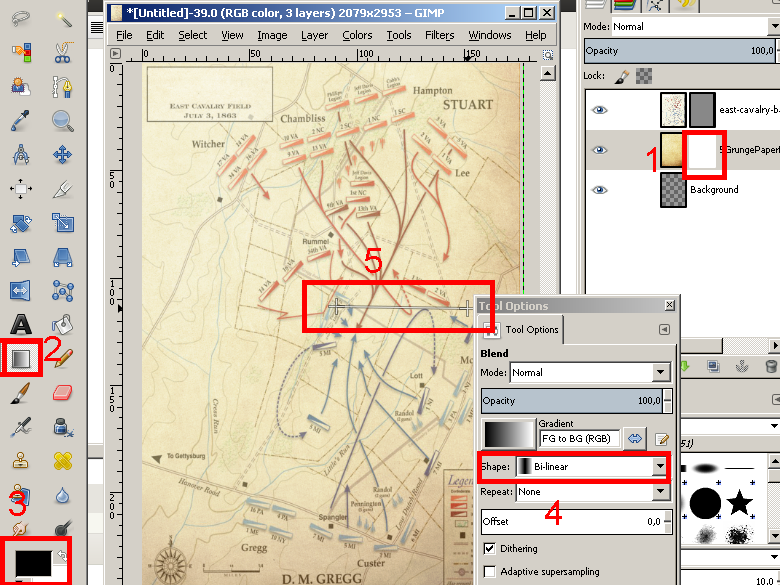Click the Pencil tool
Screen dimensions: 780x585
[62, 357]
